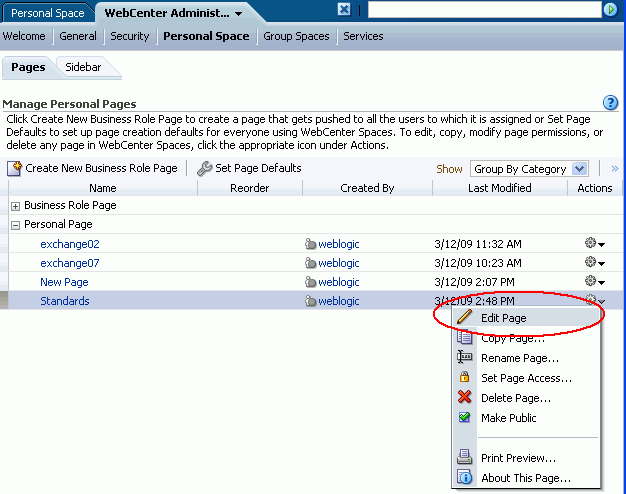Collapse the Personal Page group

[15, 226]
